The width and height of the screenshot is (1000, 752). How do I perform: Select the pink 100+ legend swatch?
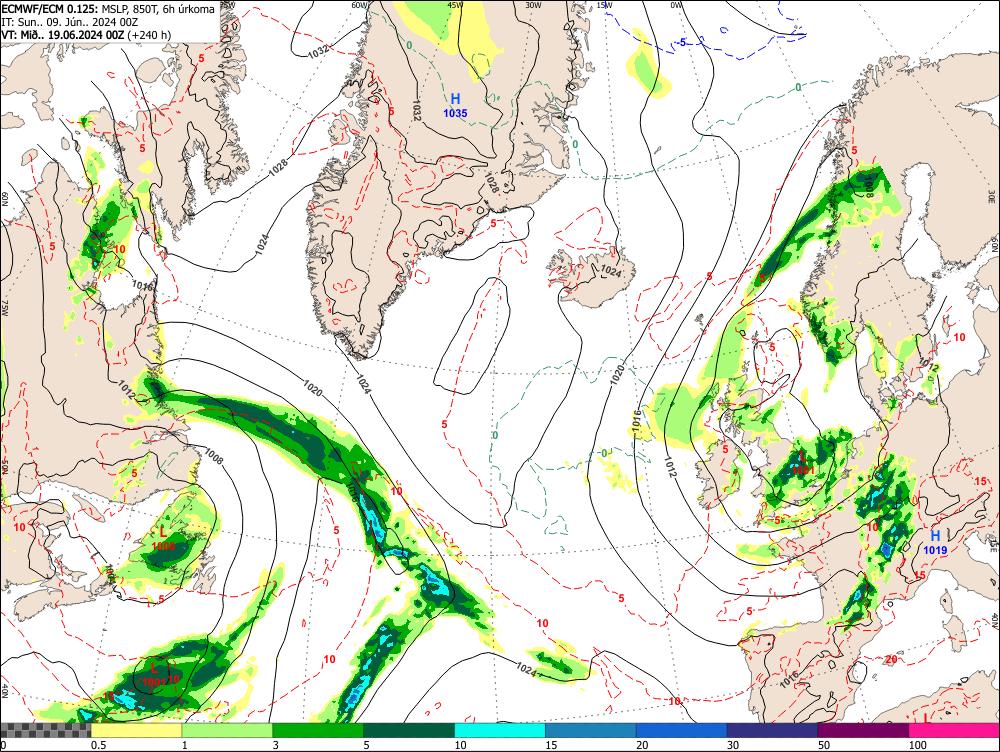(x=954, y=730)
